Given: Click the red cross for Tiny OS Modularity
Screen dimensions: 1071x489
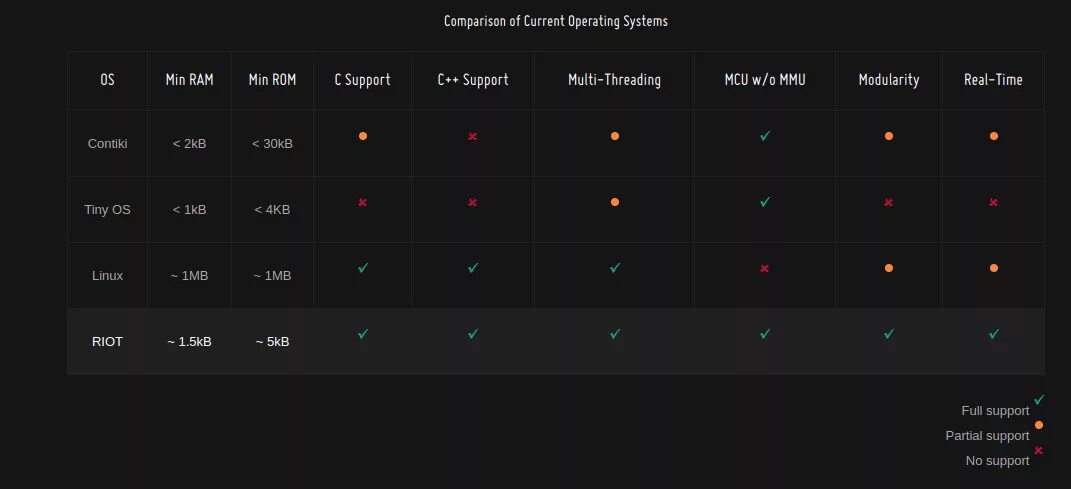Looking at the screenshot, I should 888,202.
